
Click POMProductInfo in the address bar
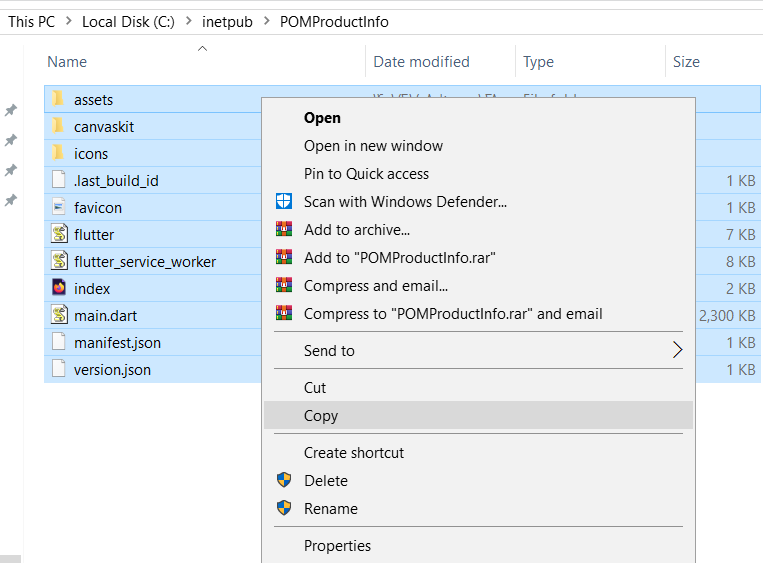pos(334,21)
